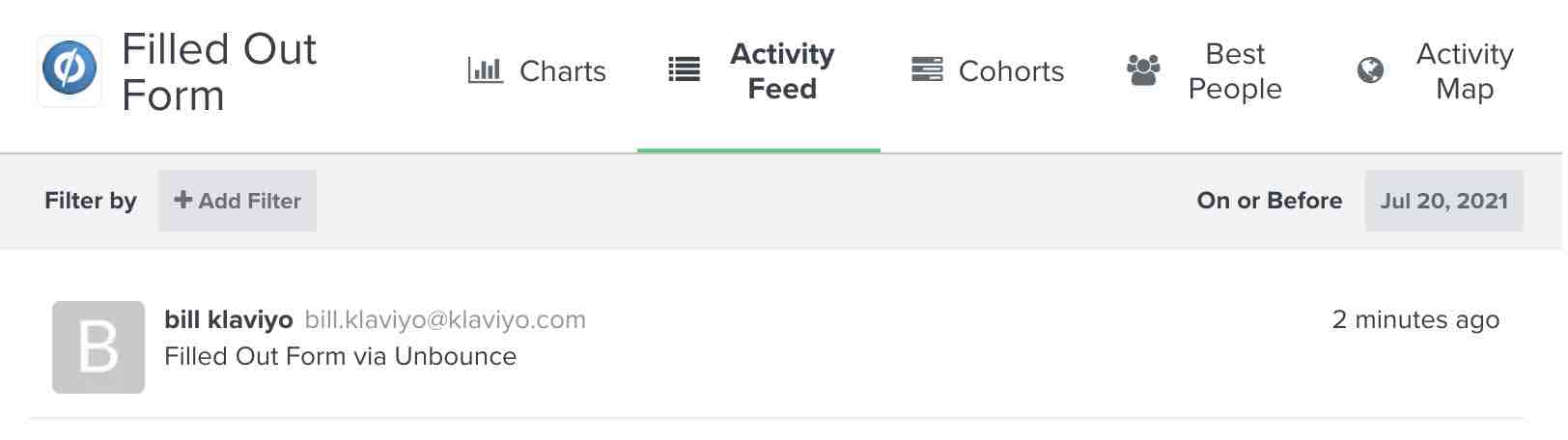Open bill klaviyo's profile name link

pyautogui.click(x=229, y=320)
